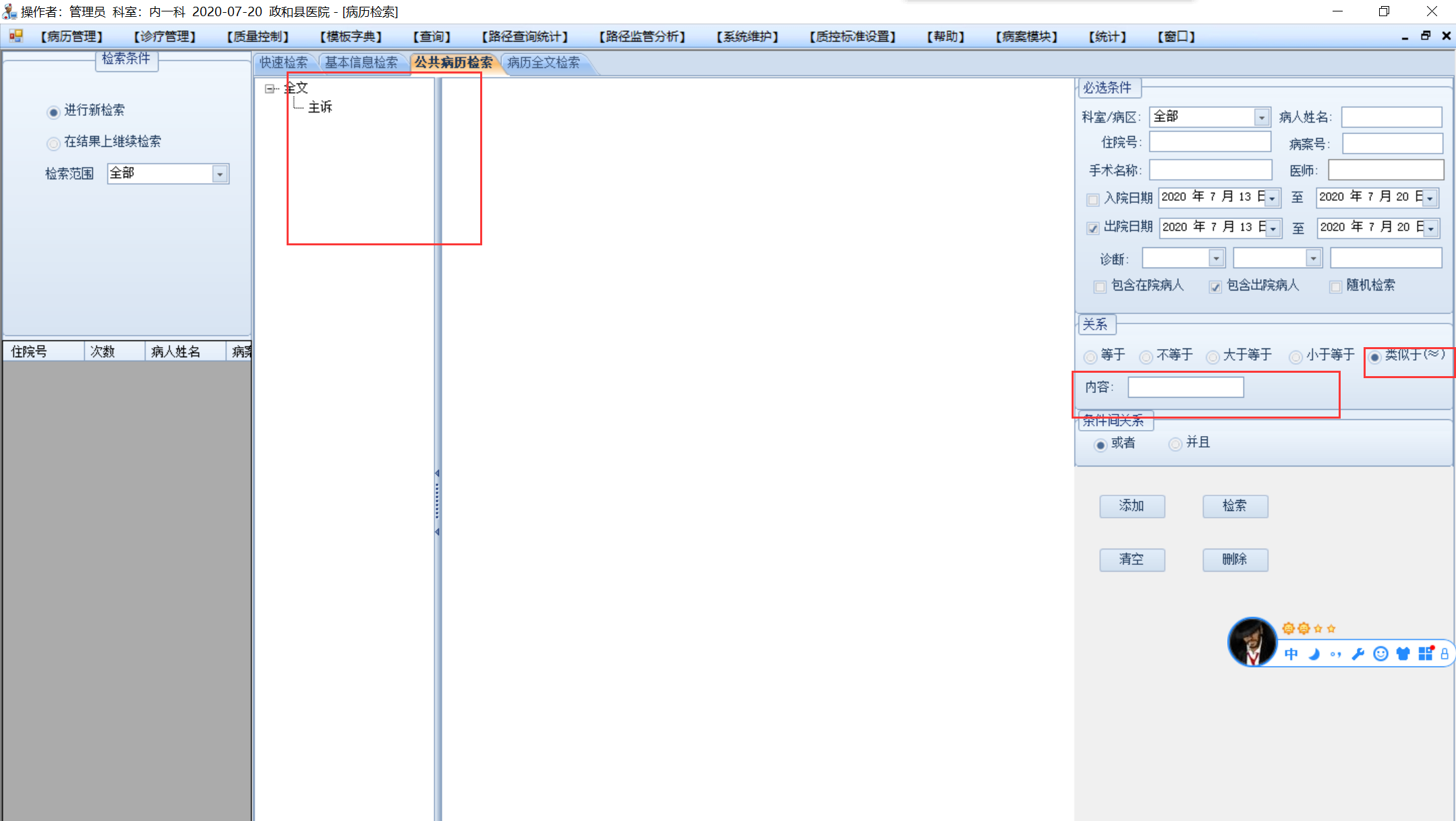The image size is (1456, 821).
Task: Switch to the 病历全文检索 tab
Action: (544, 63)
